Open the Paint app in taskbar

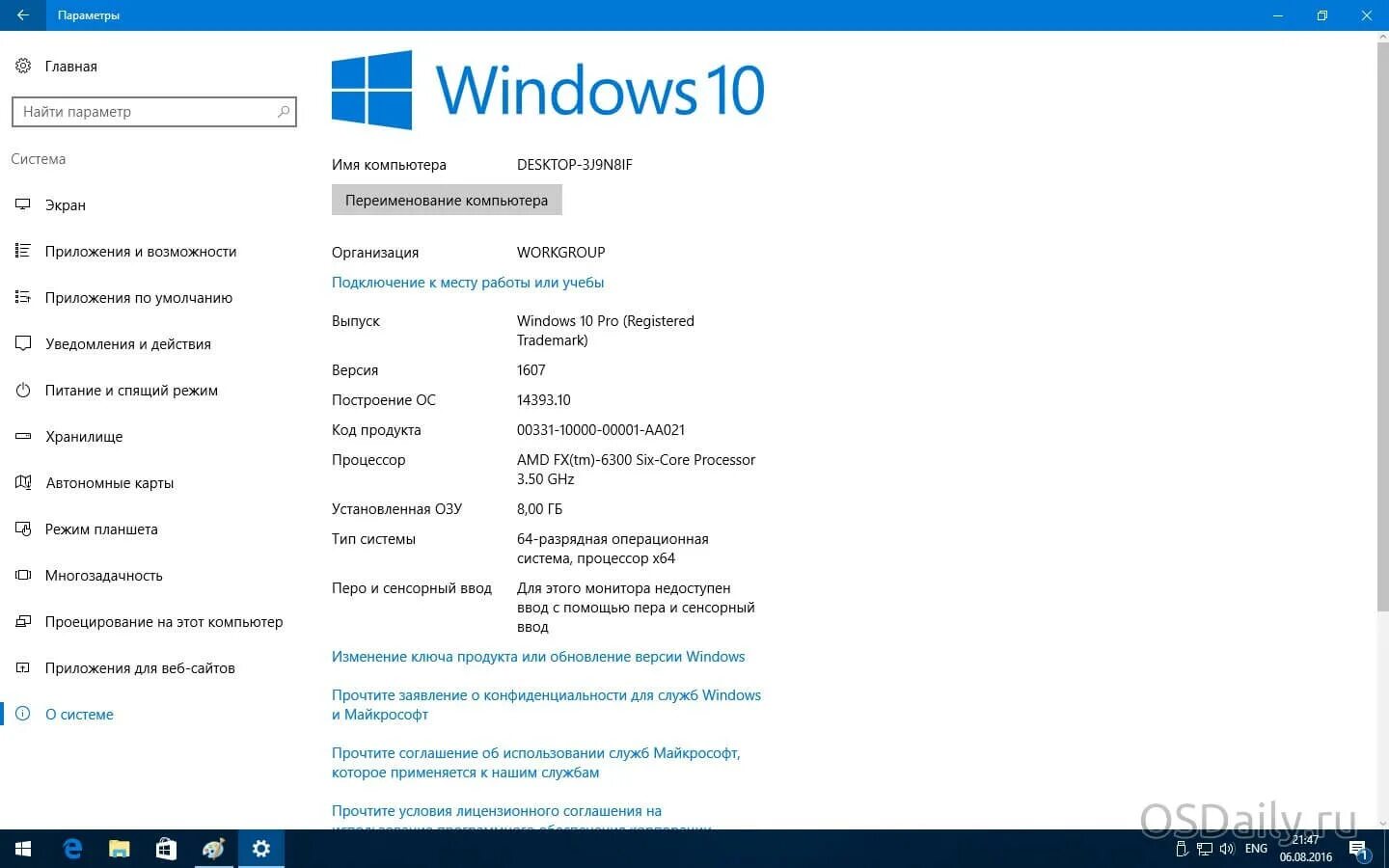pos(213,849)
